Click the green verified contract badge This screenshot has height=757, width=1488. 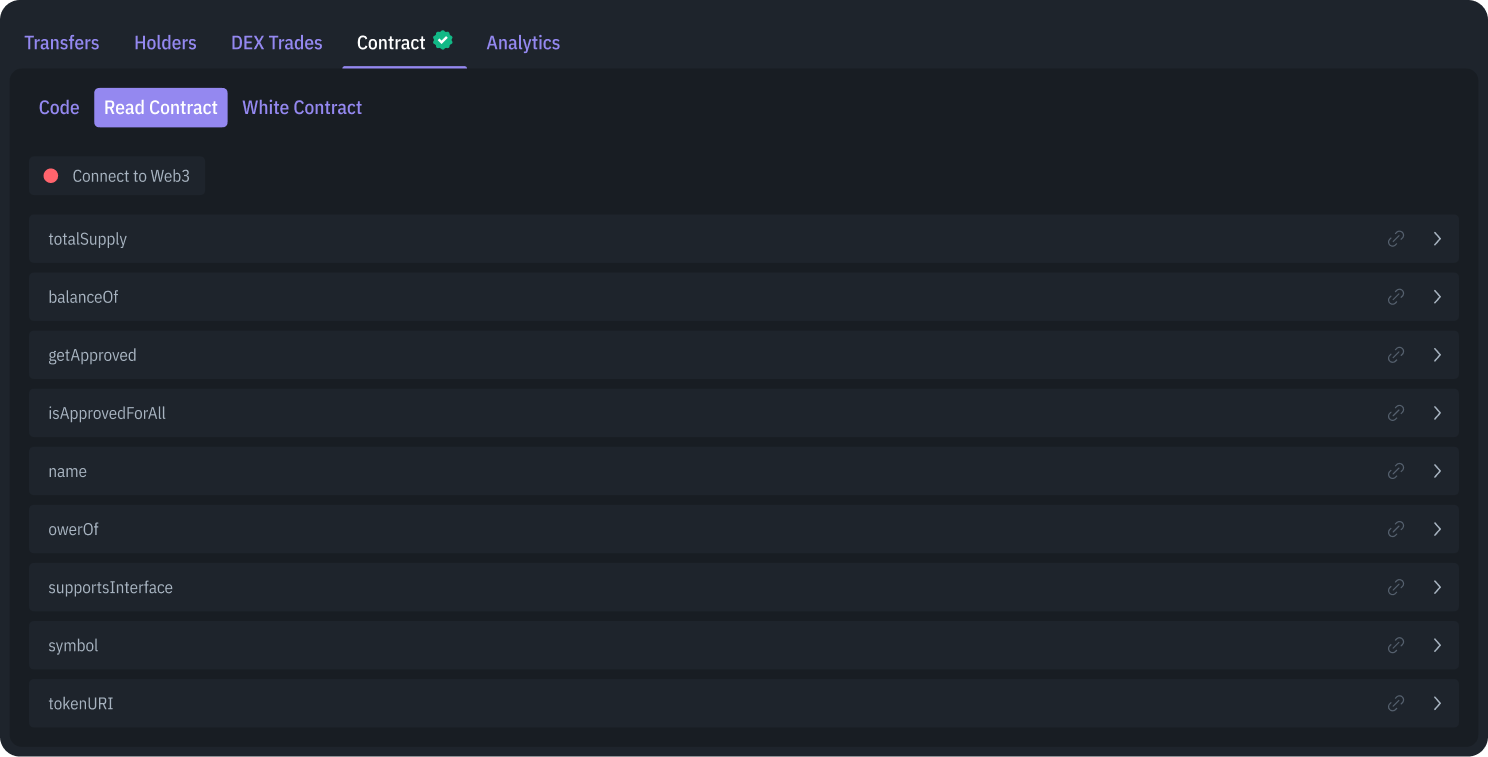pos(443,41)
